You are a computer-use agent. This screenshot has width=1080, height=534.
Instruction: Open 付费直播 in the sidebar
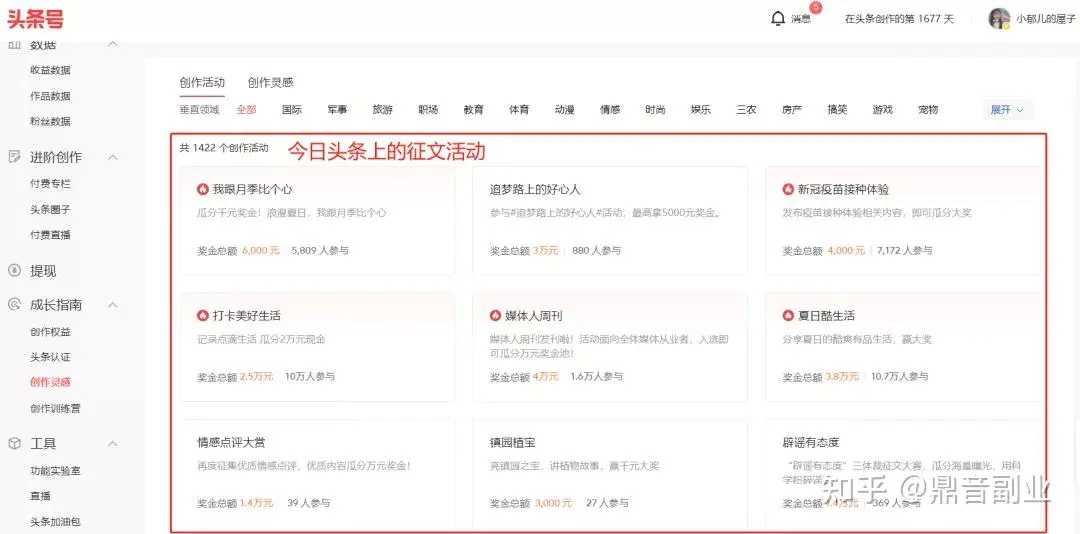point(50,235)
